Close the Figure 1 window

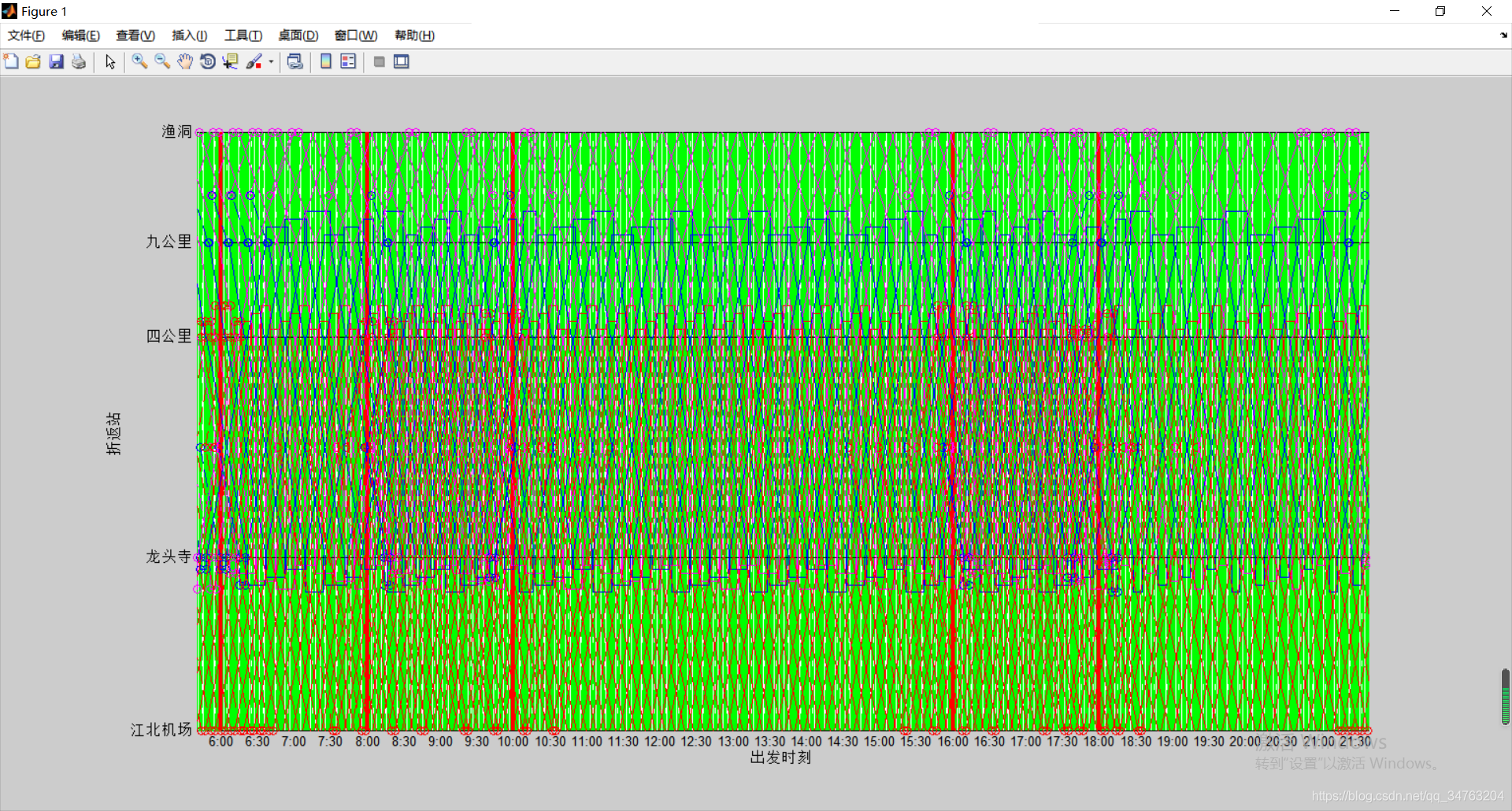pos(1487,11)
